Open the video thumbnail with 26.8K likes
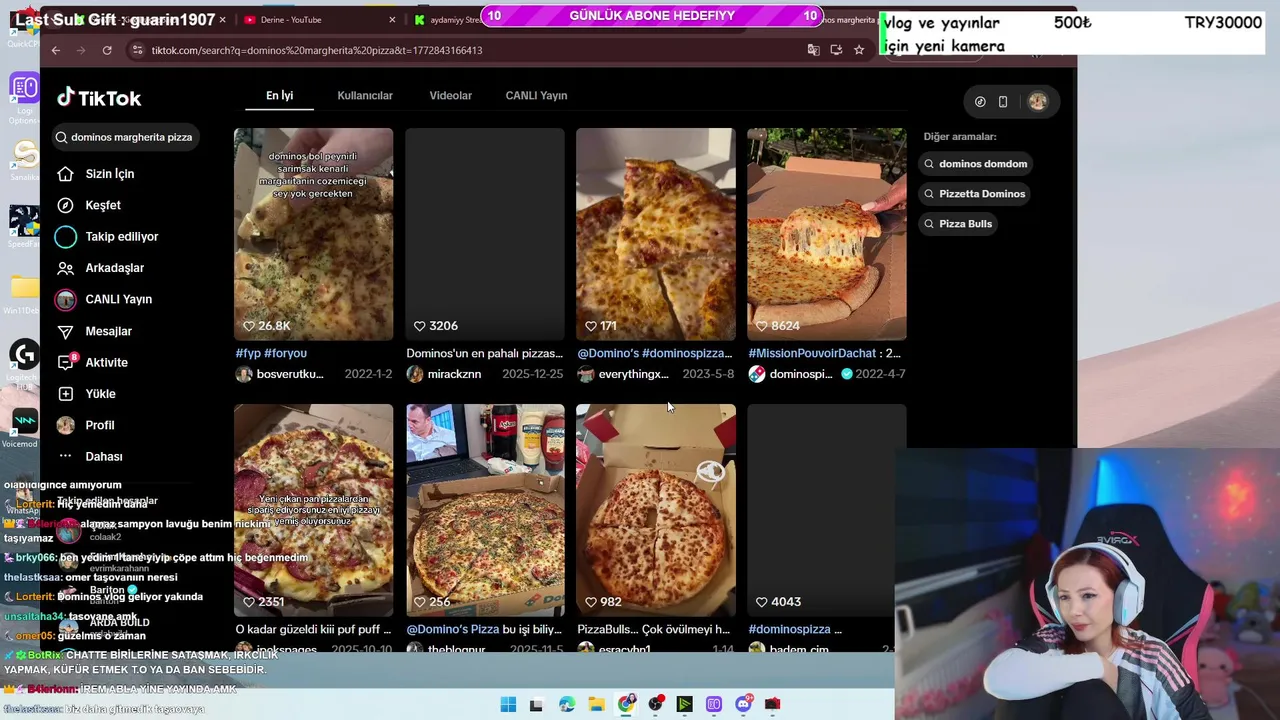The image size is (1280, 720). click(x=314, y=234)
